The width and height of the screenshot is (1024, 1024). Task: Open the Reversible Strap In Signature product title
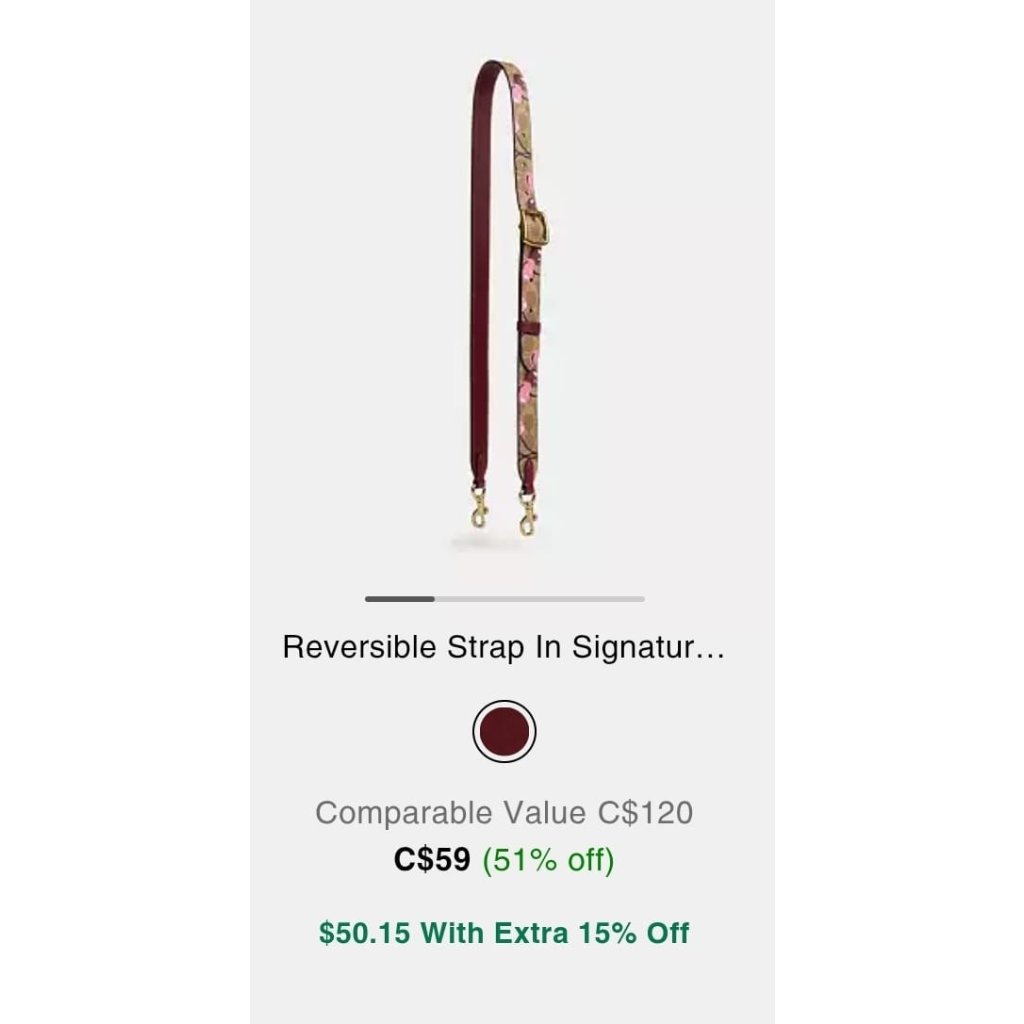click(x=504, y=647)
